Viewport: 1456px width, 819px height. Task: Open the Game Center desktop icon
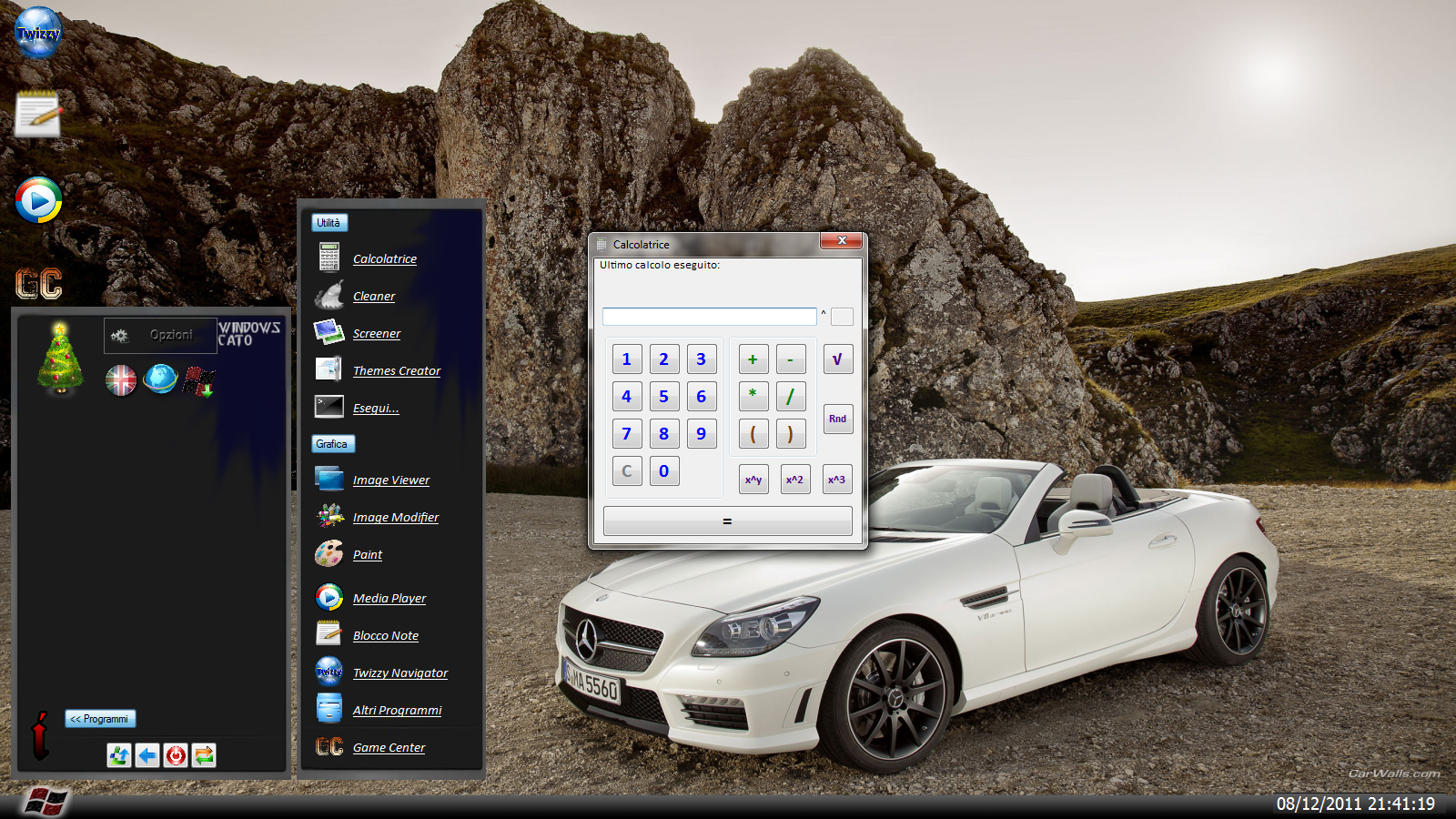[38, 284]
